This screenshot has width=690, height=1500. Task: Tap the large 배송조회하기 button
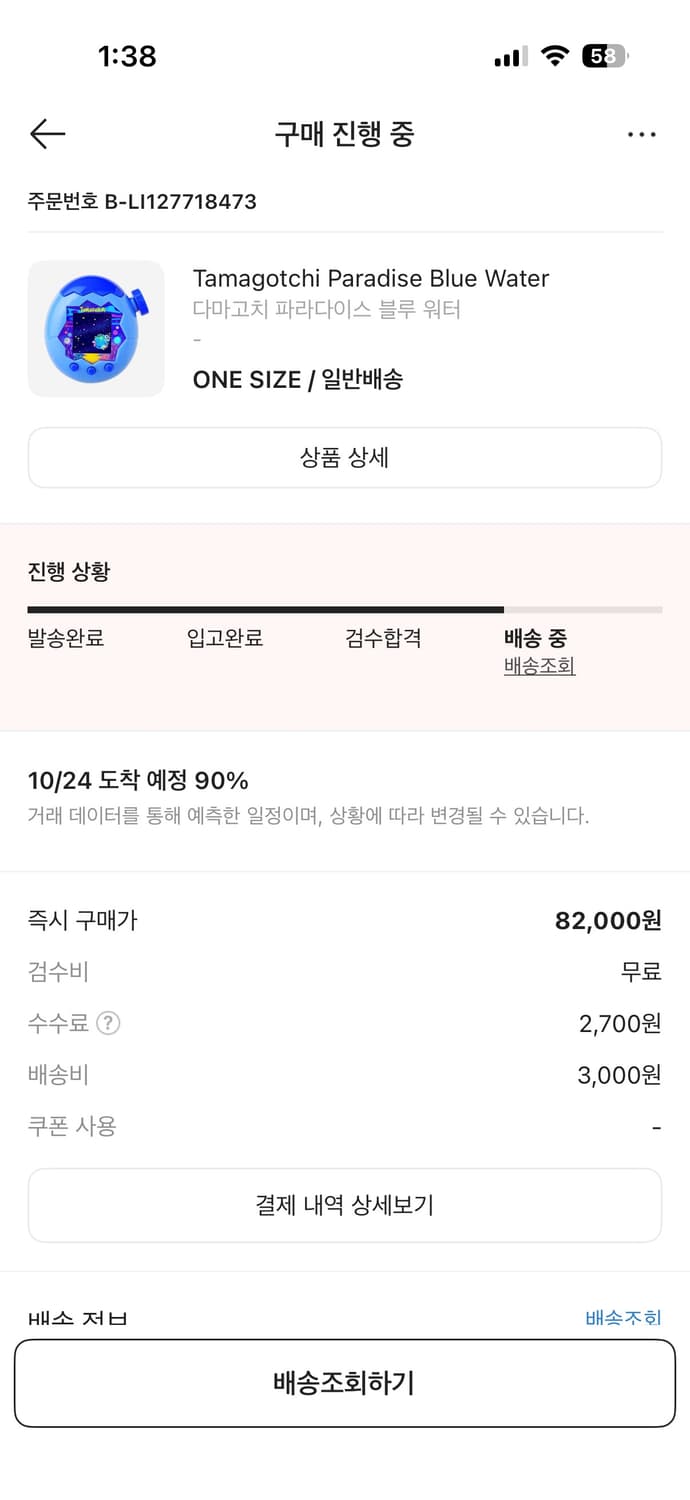coord(345,1383)
